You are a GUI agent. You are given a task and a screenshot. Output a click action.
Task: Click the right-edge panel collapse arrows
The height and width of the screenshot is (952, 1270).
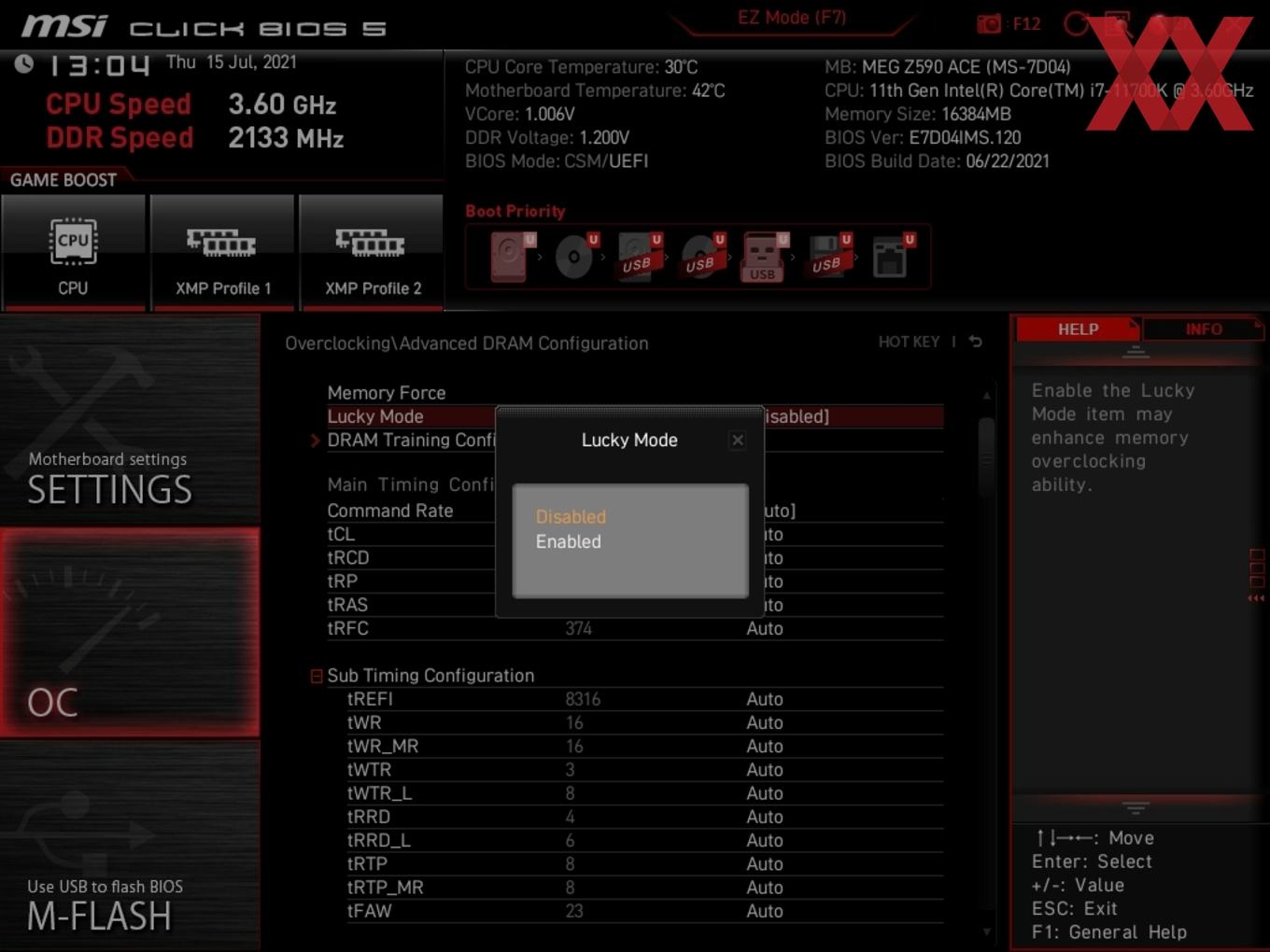coord(1256,597)
